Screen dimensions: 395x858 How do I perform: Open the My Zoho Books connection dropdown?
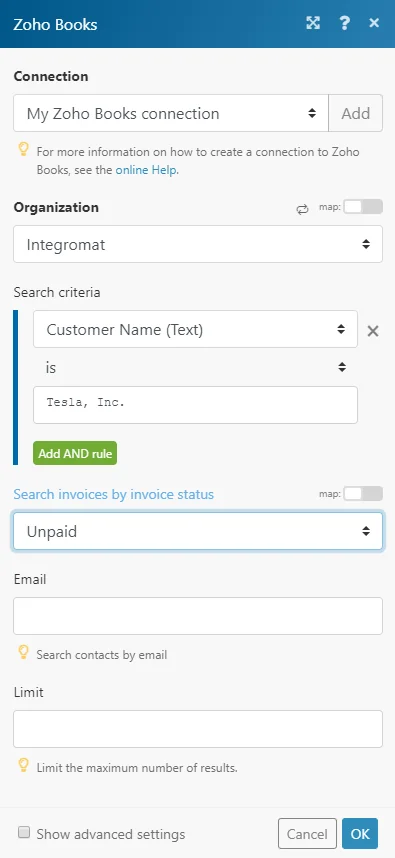(171, 113)
